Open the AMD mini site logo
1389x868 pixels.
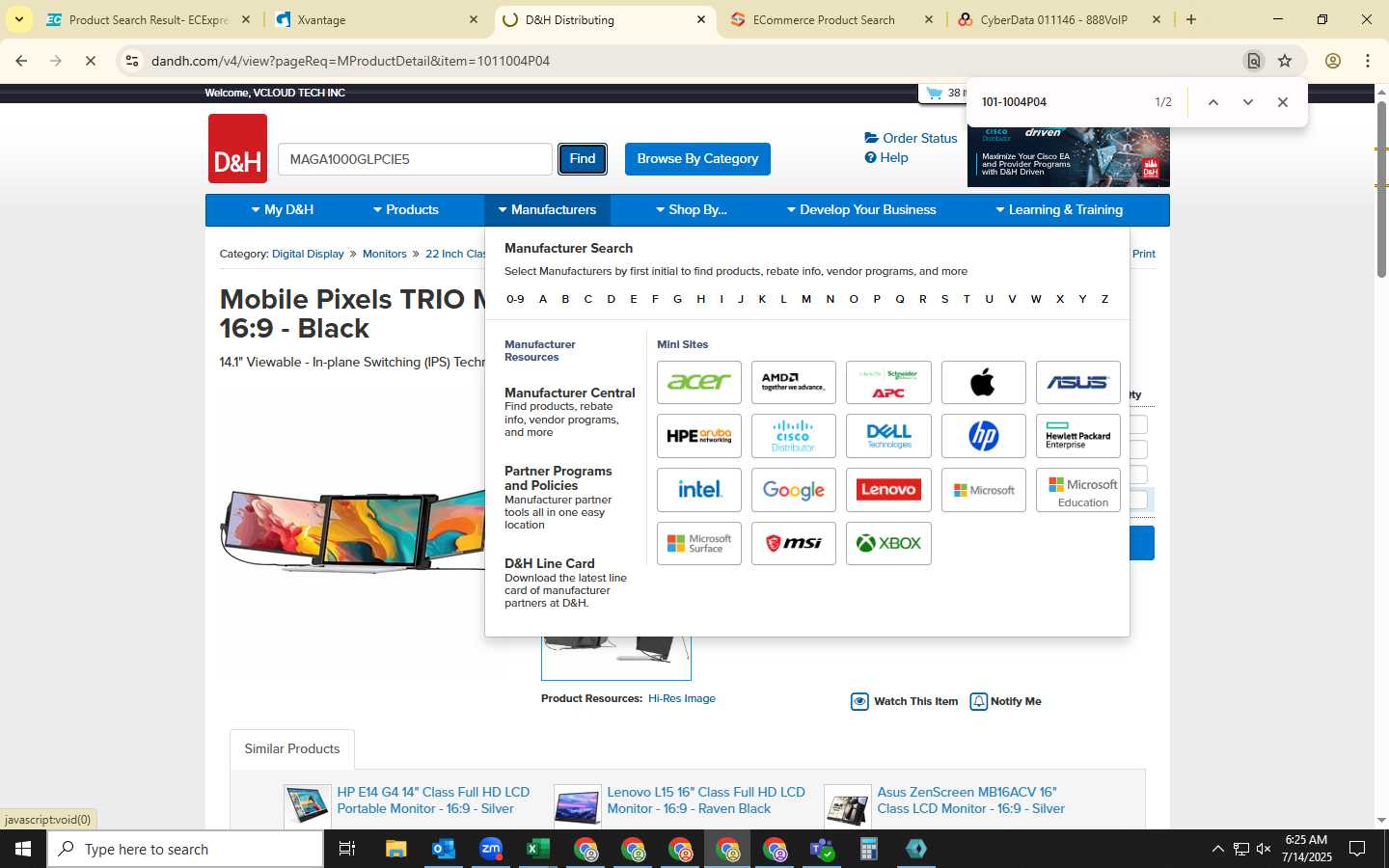[794, 382]
